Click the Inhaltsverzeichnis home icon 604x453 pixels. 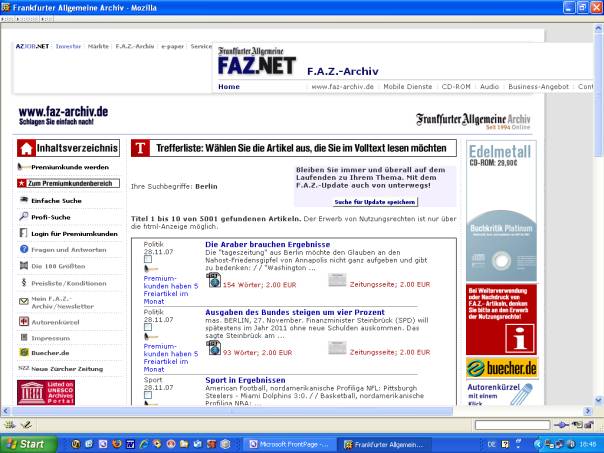click(26, 148)
